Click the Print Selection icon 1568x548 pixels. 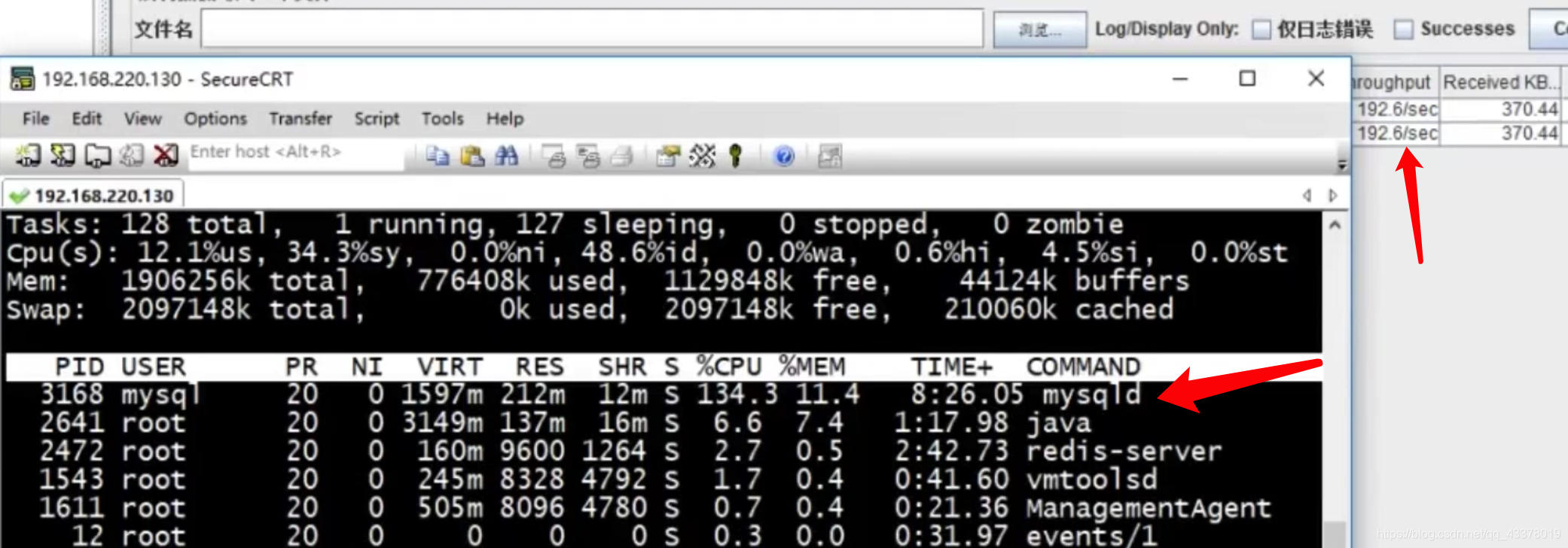(x=588, y=156)
